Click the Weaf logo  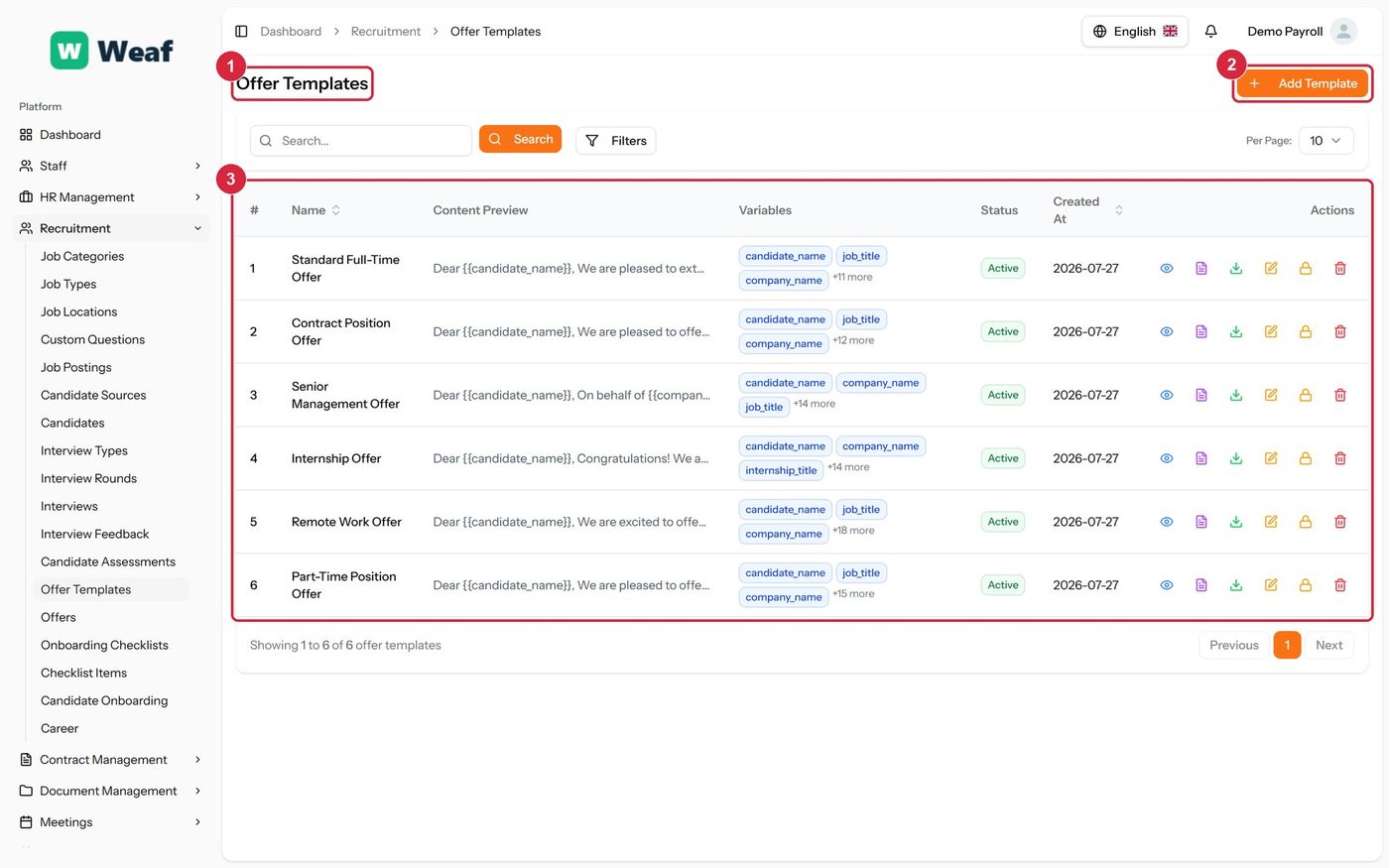(112, 50)
